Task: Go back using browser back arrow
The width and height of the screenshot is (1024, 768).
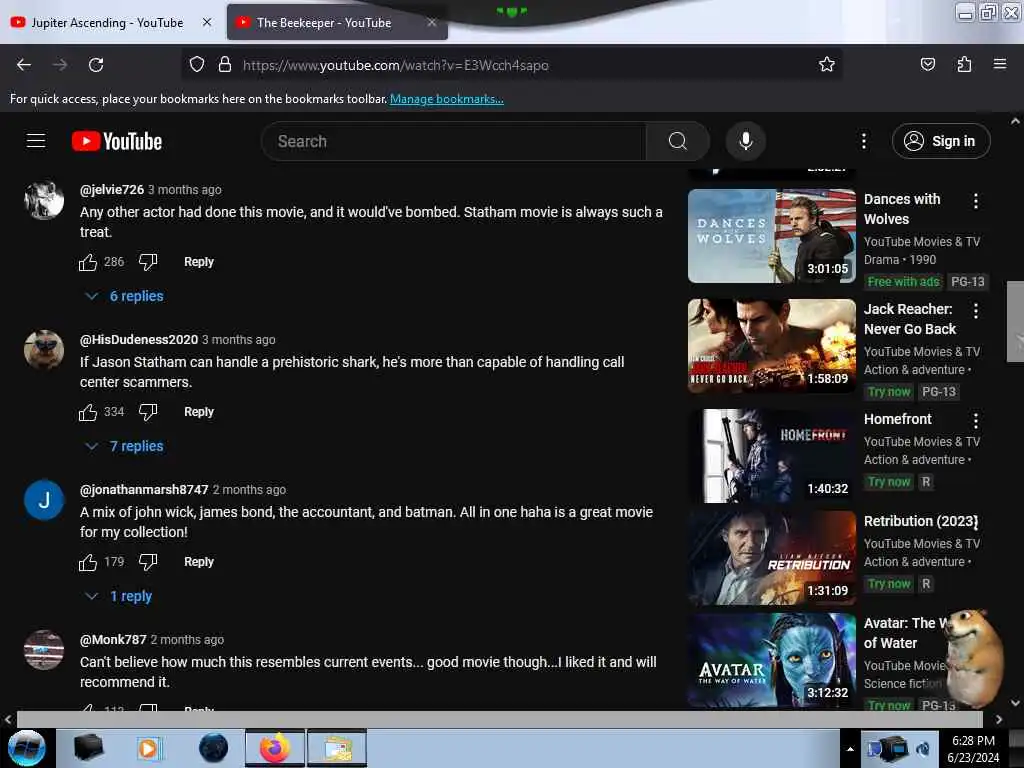Action: (x=24, y=65)
